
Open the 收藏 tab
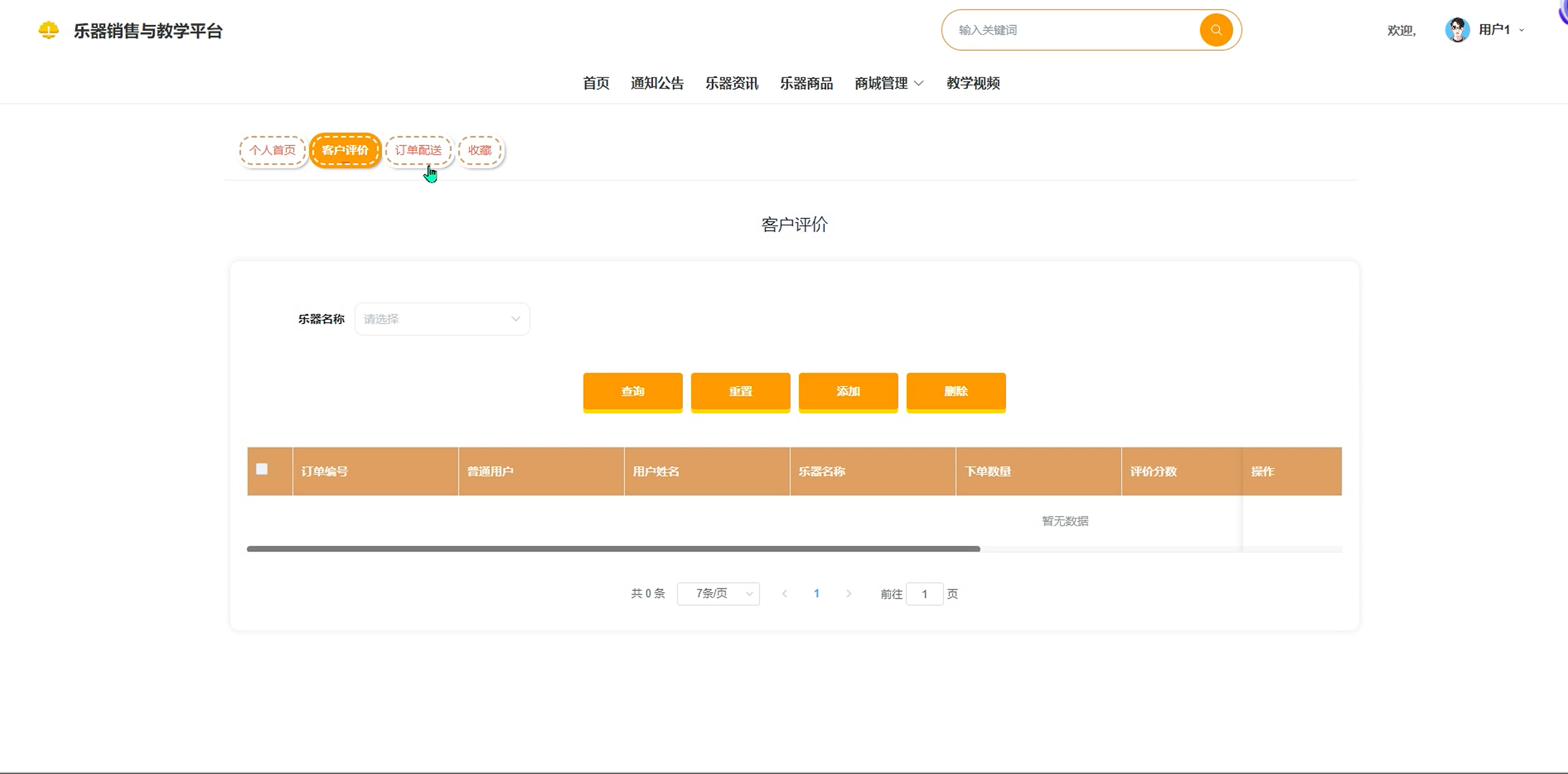tap(480, 150)
